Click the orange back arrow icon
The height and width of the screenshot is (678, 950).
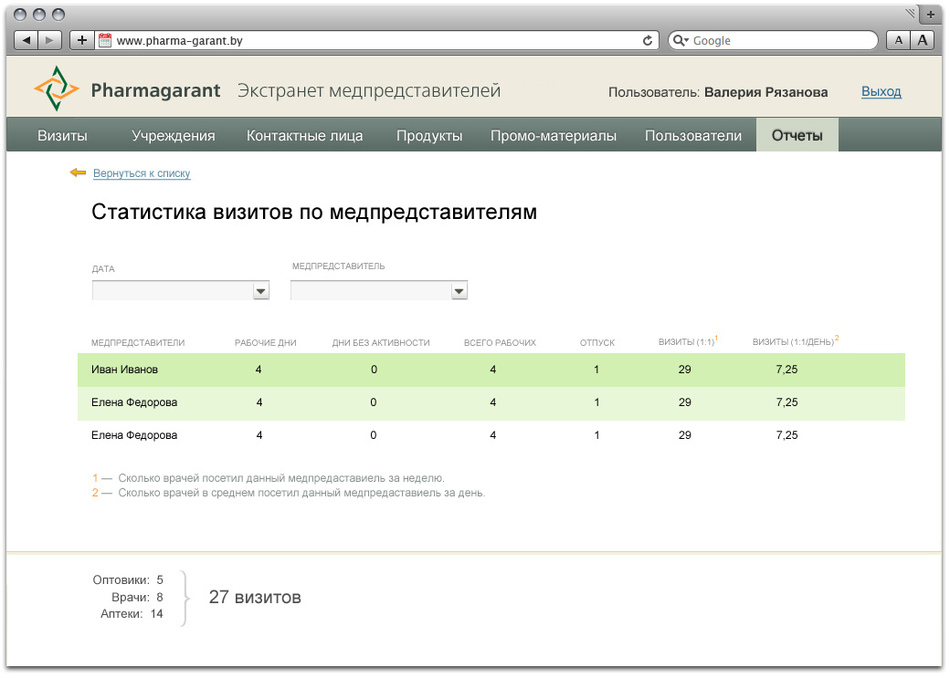(x=78, y=173)
